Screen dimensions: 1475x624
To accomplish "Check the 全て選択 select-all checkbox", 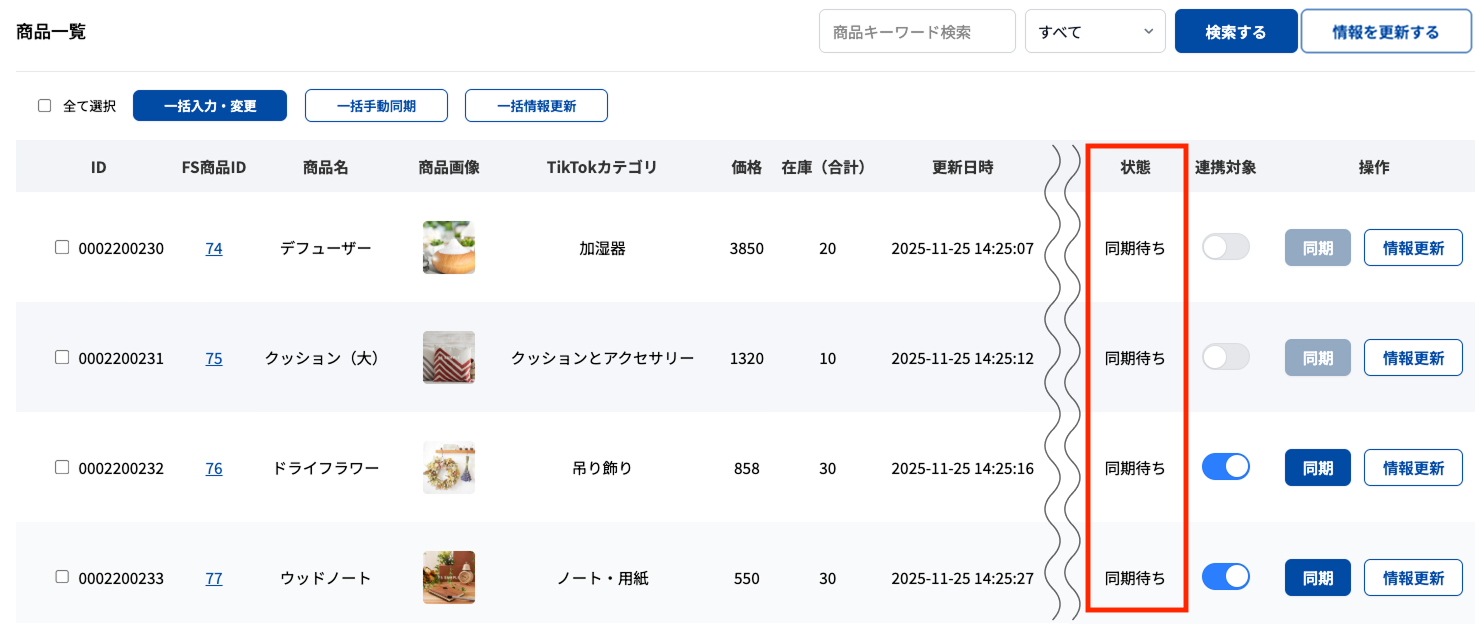I will (x=44, y=104).
